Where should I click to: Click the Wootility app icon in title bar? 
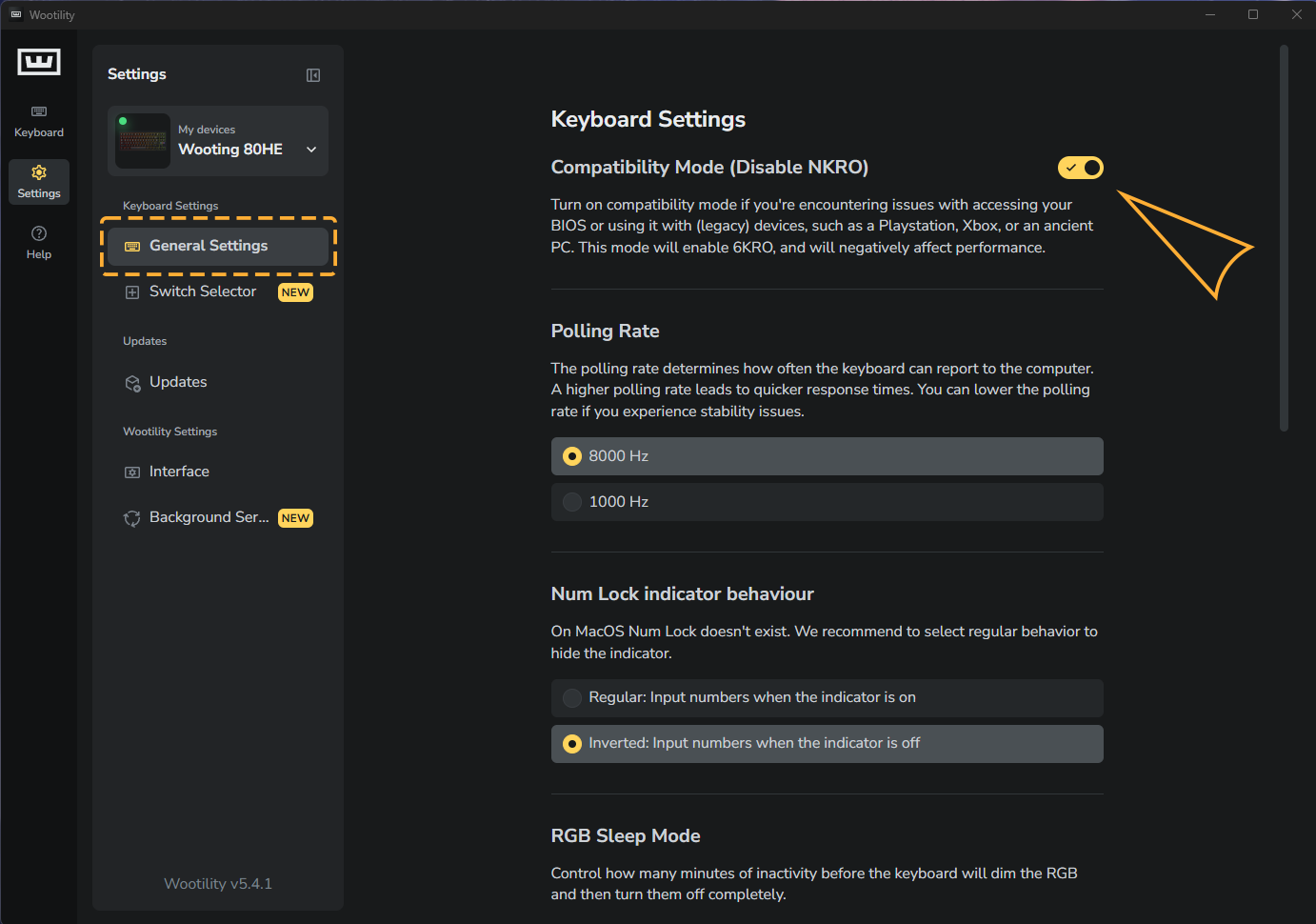[x=16, y=14]
